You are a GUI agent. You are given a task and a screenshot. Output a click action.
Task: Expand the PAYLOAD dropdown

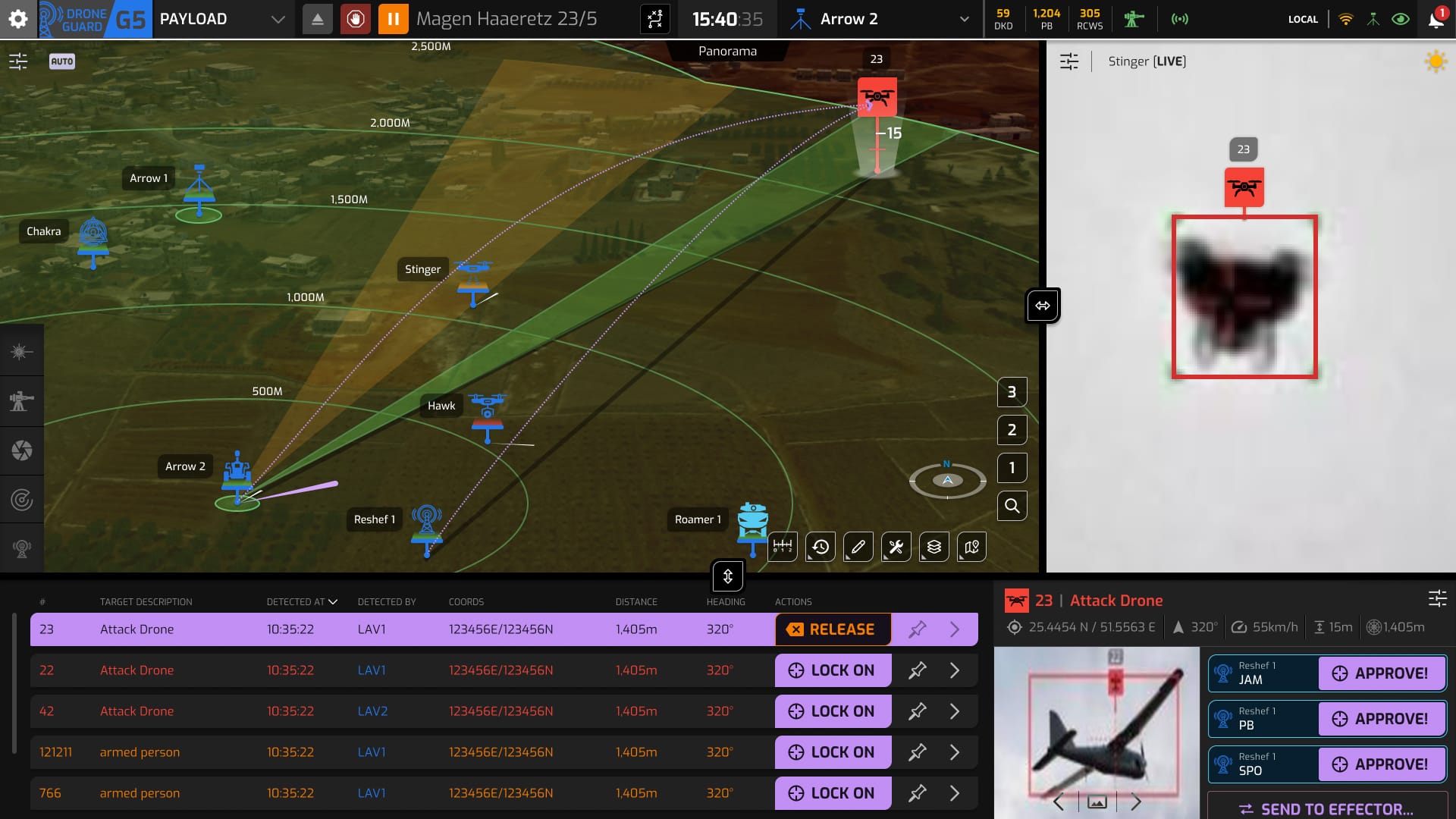pos(278,20)
